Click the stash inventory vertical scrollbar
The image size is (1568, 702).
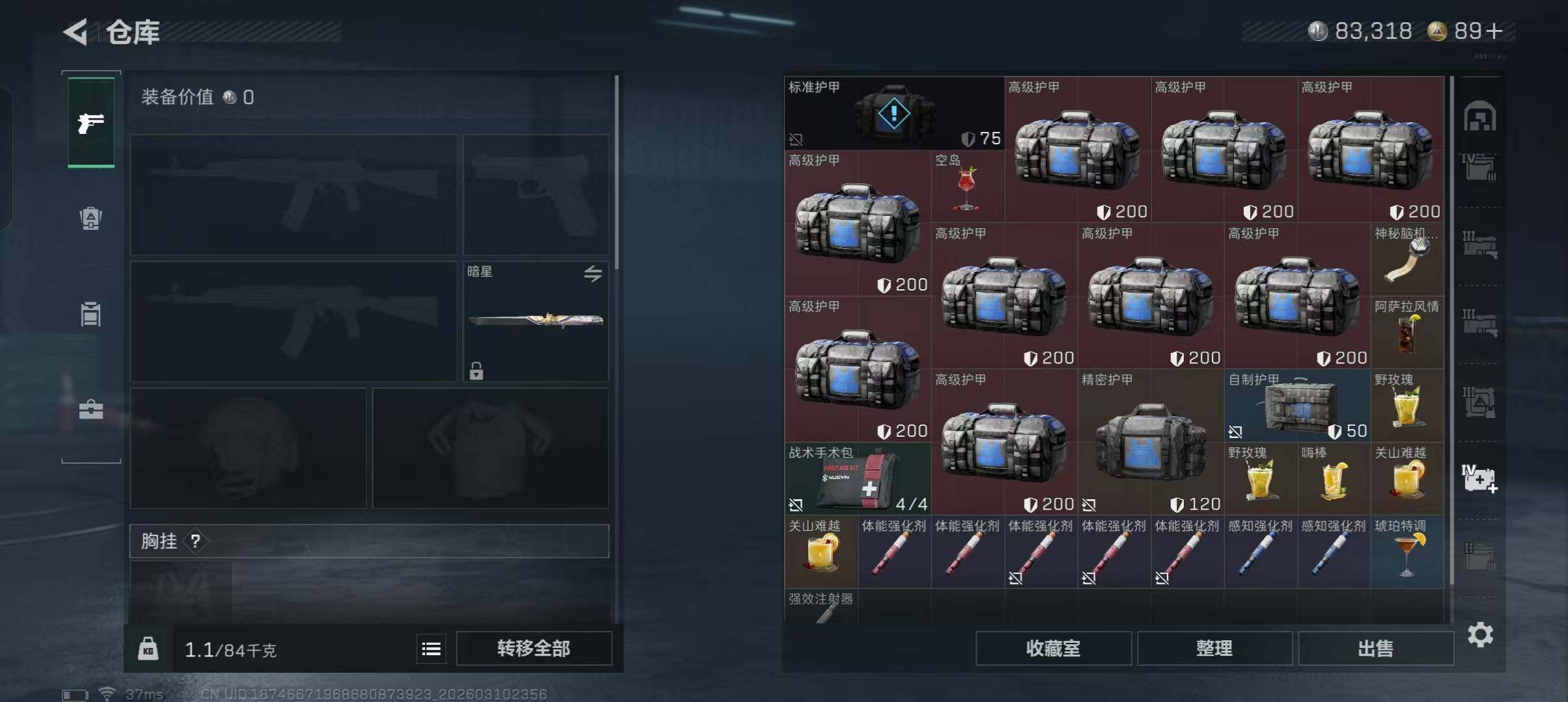(x=1452, y=331)
